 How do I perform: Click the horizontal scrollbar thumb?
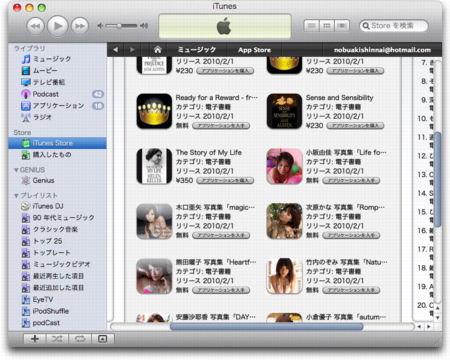(266, 327)
